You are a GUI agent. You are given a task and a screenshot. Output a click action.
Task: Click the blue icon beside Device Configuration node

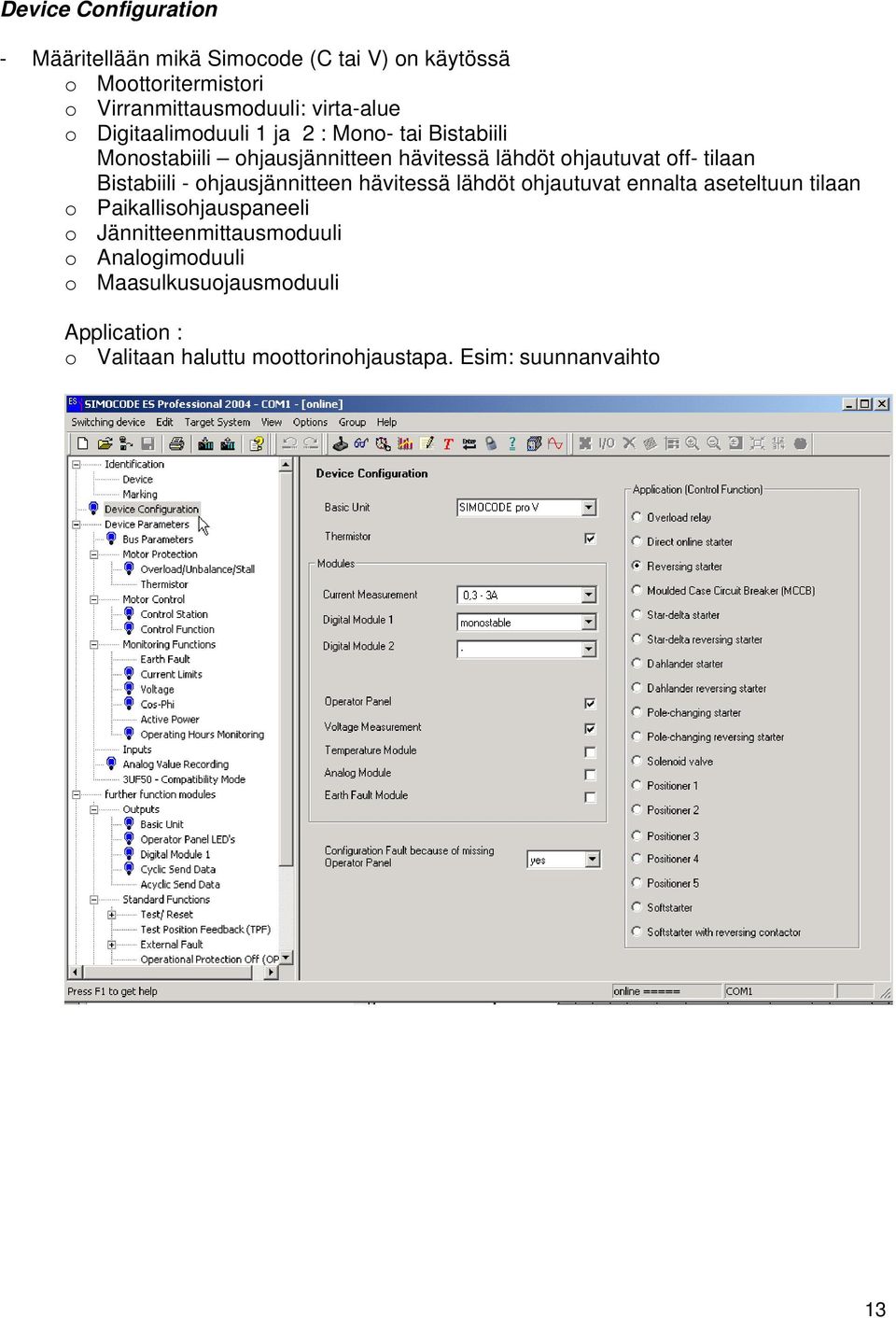coord(93,509)
